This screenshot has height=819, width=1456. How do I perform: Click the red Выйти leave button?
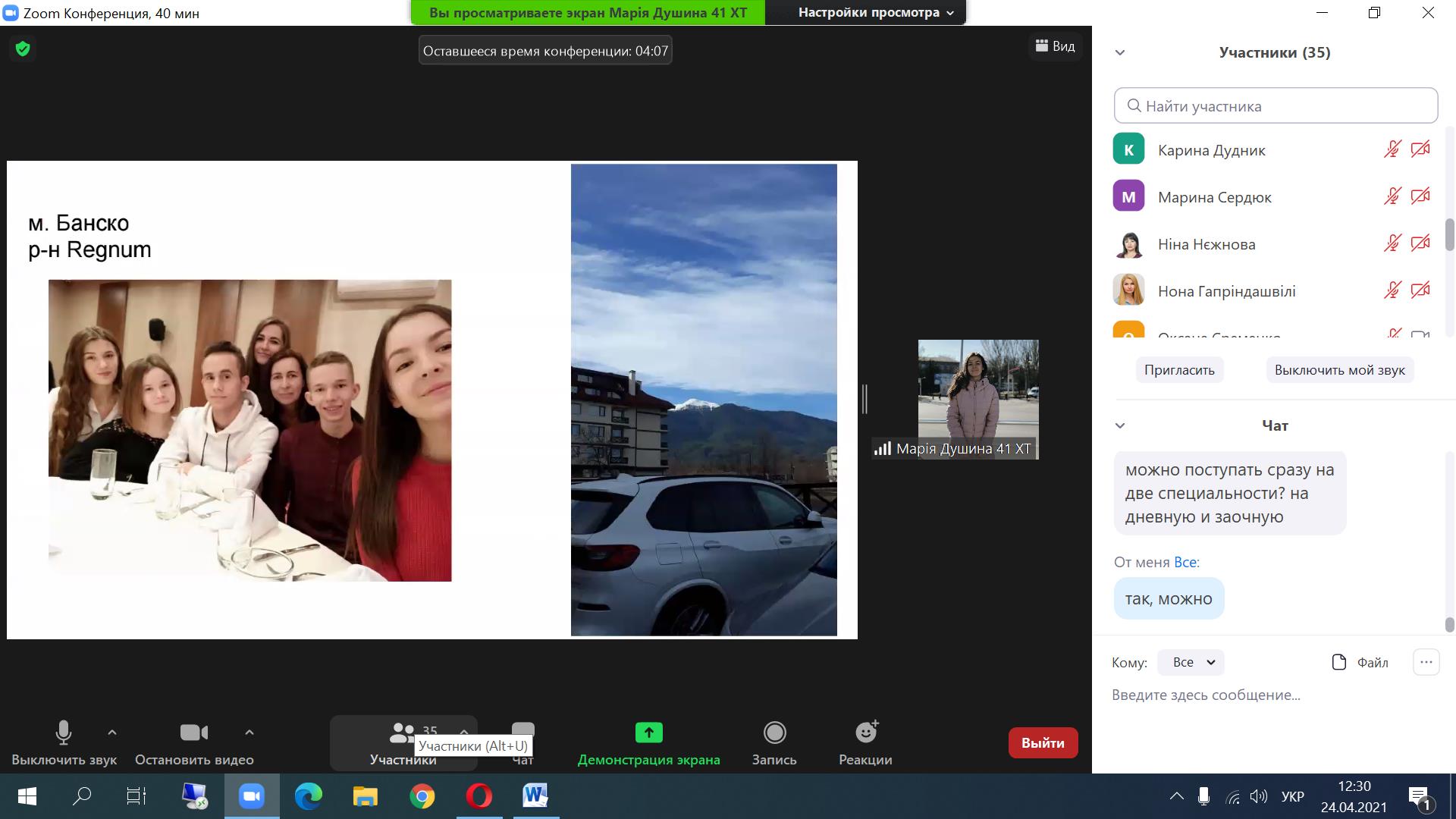[1043, 743]
